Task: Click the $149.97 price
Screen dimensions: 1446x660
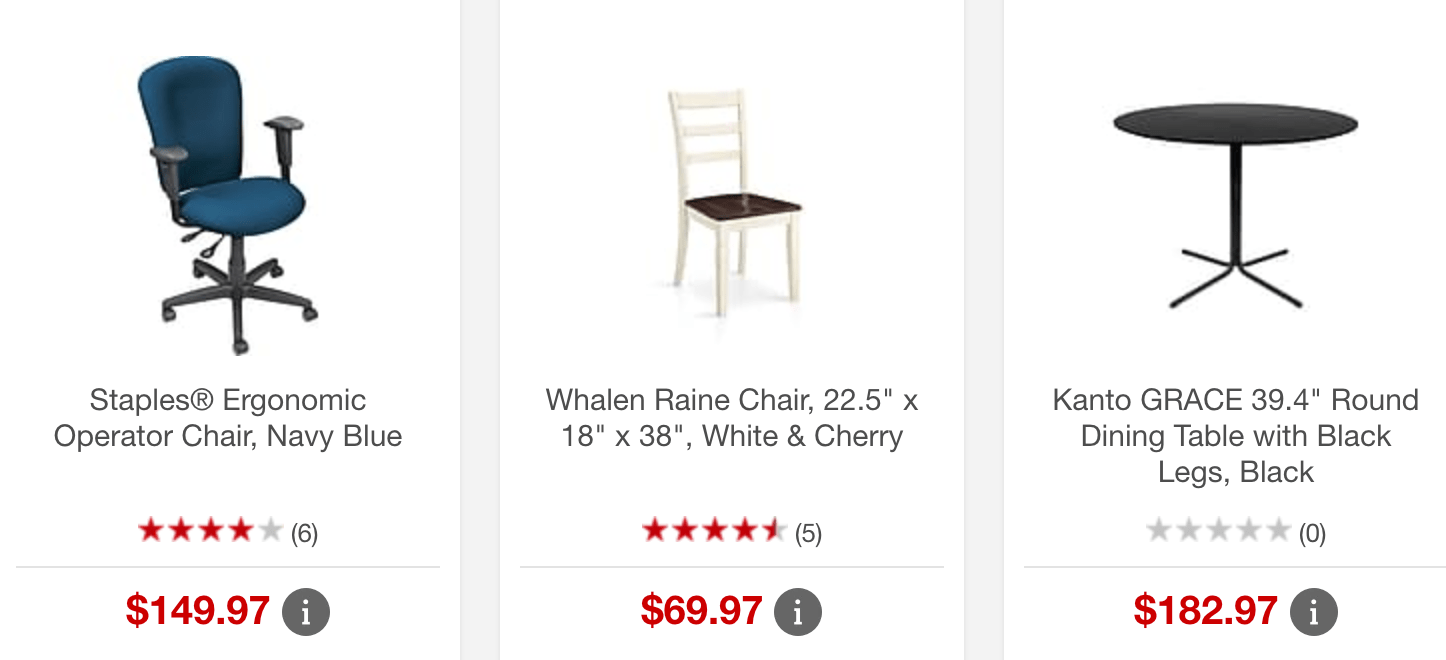Action: (198, 611)
